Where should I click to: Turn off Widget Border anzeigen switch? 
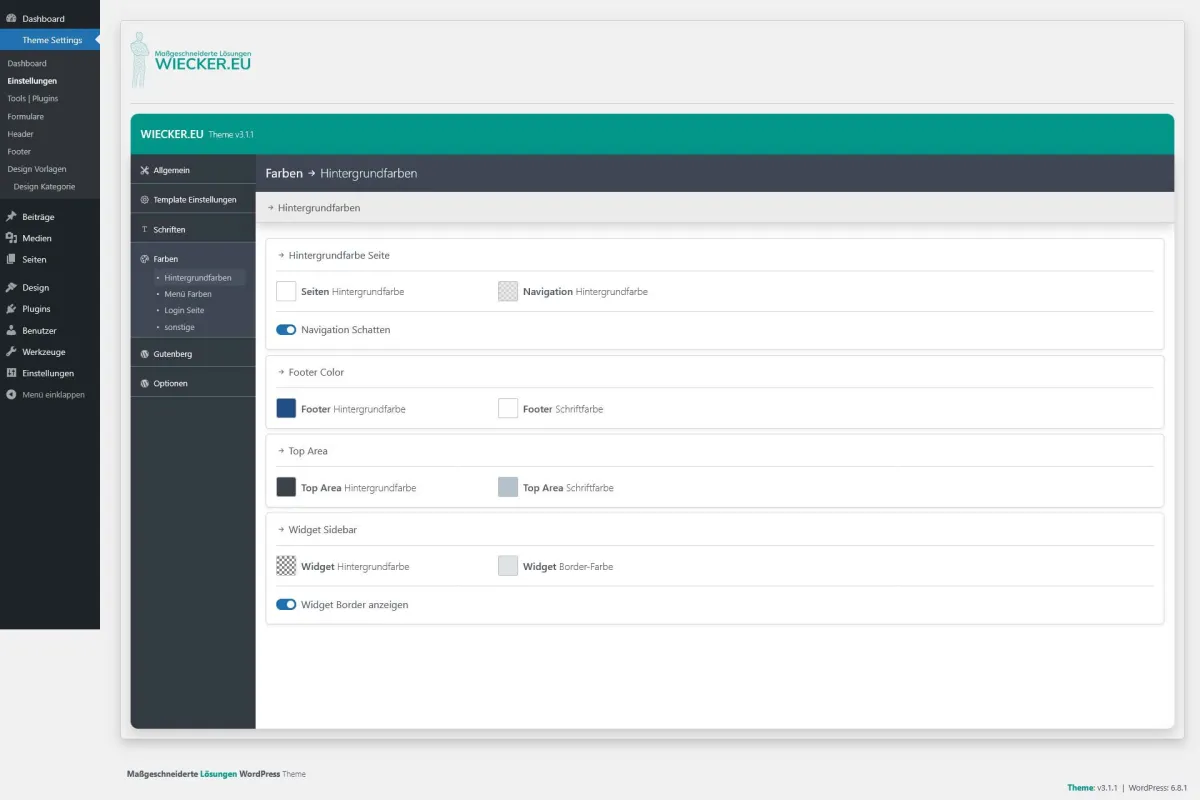click(286, 604)
